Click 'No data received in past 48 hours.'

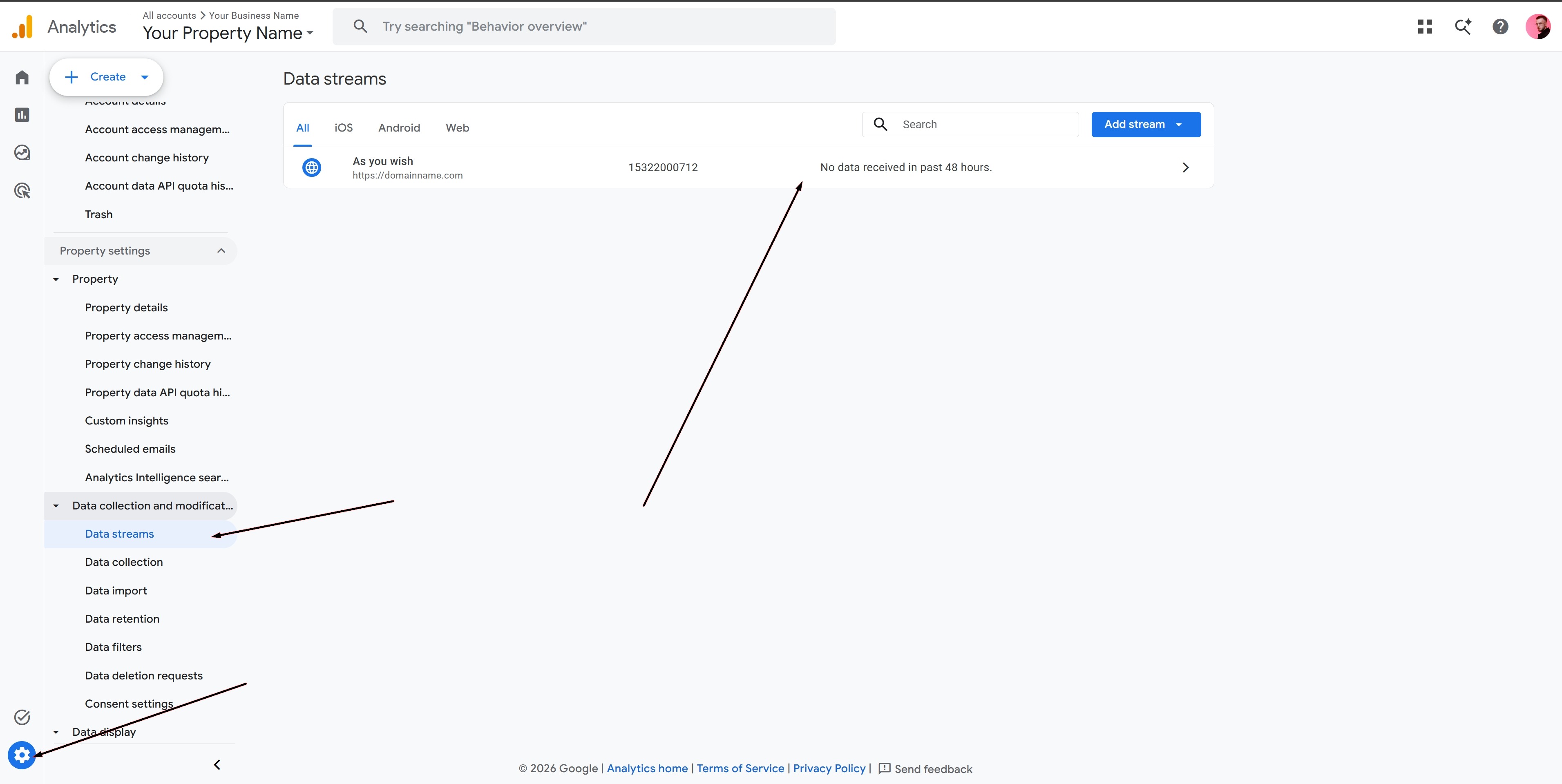pos(905,168)
